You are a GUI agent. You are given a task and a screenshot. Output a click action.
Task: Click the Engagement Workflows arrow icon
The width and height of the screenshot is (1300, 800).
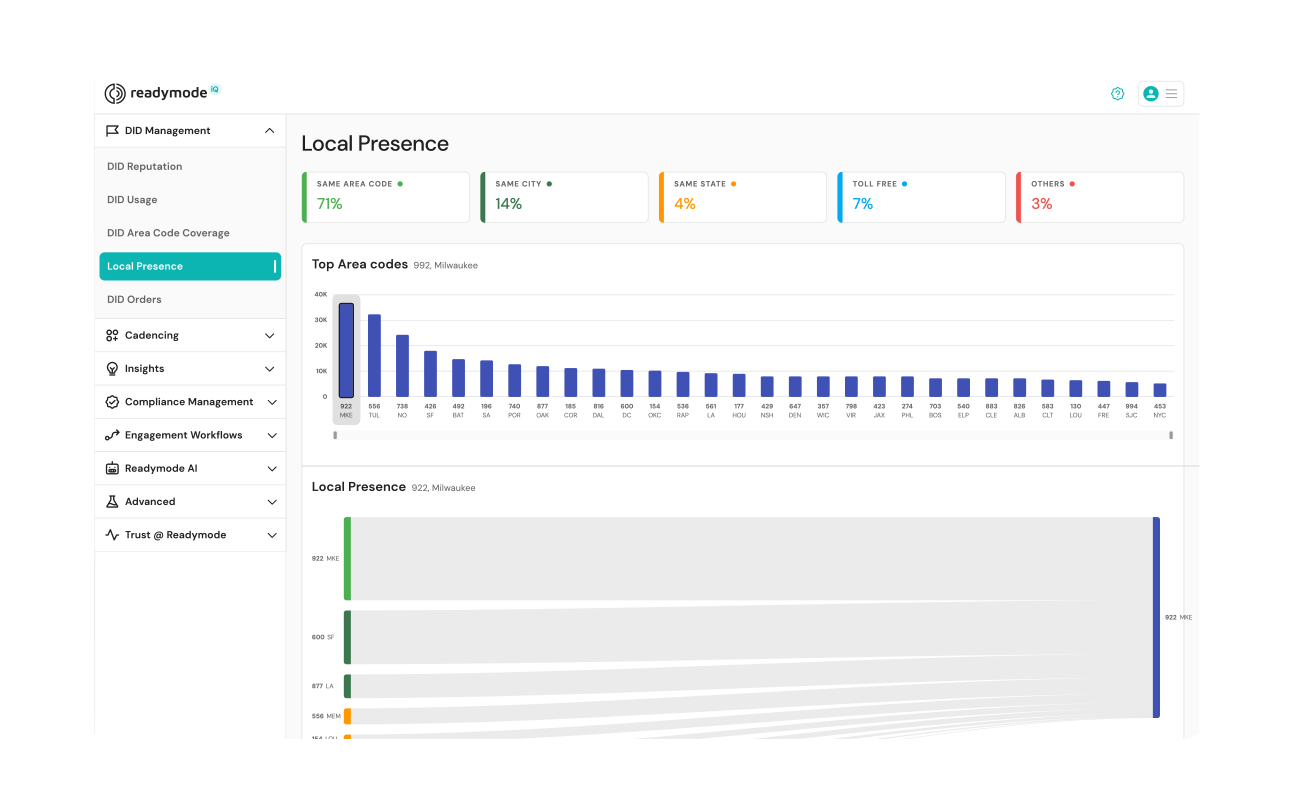point(112,434)
